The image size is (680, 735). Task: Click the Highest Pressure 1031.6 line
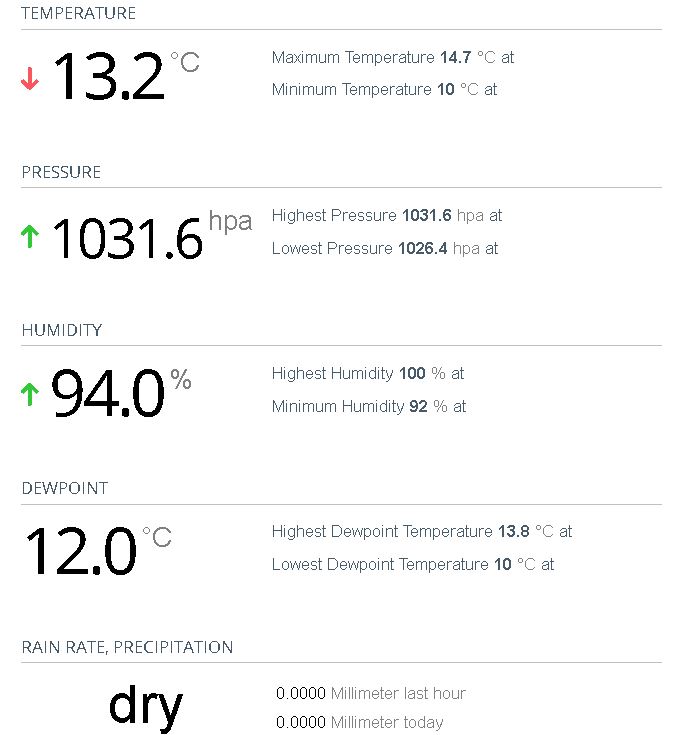pyautogui.click(x=386, y=215)
